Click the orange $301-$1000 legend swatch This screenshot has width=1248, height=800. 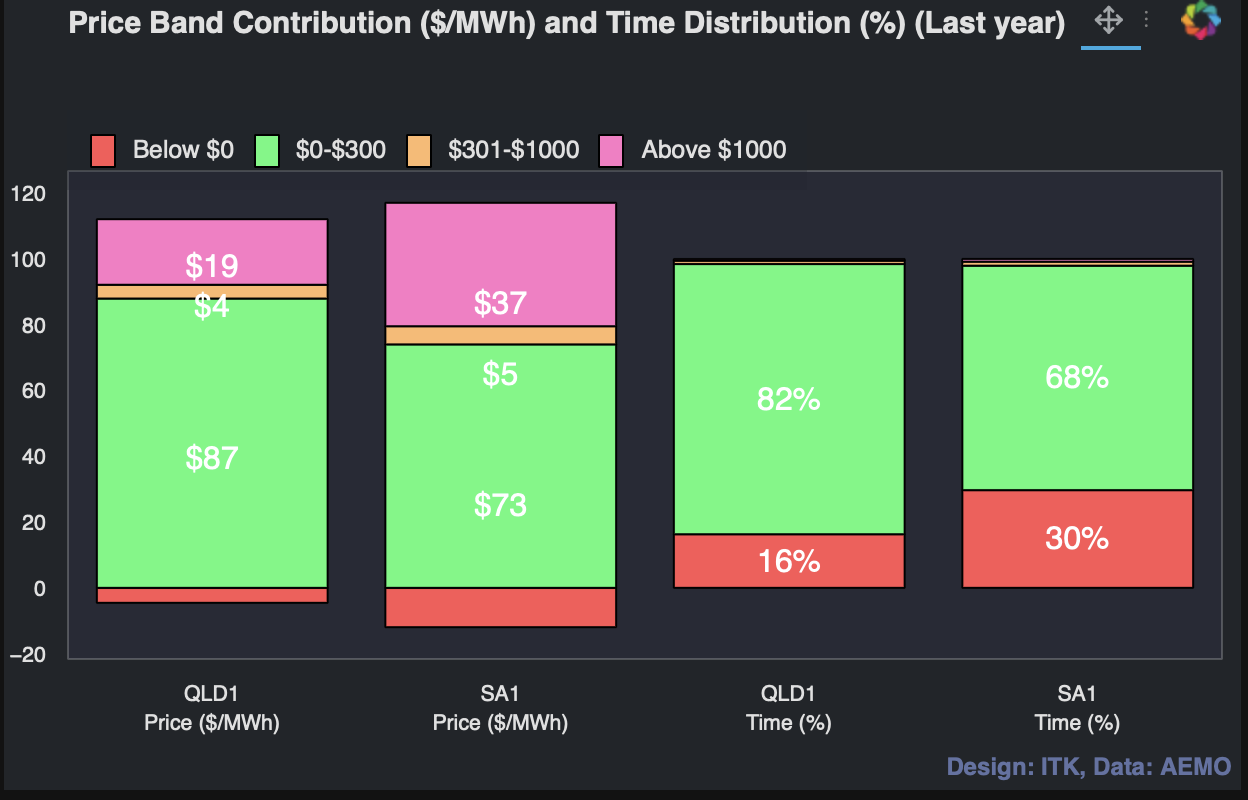[419, 150]
